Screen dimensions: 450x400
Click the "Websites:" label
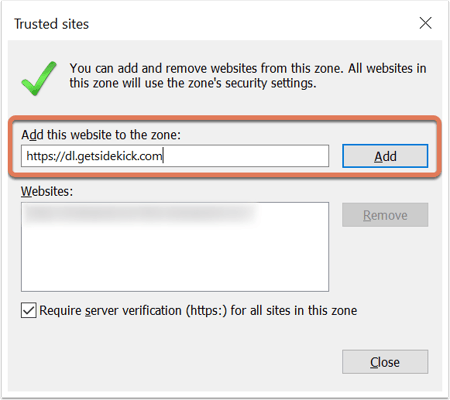pos(47,191)
